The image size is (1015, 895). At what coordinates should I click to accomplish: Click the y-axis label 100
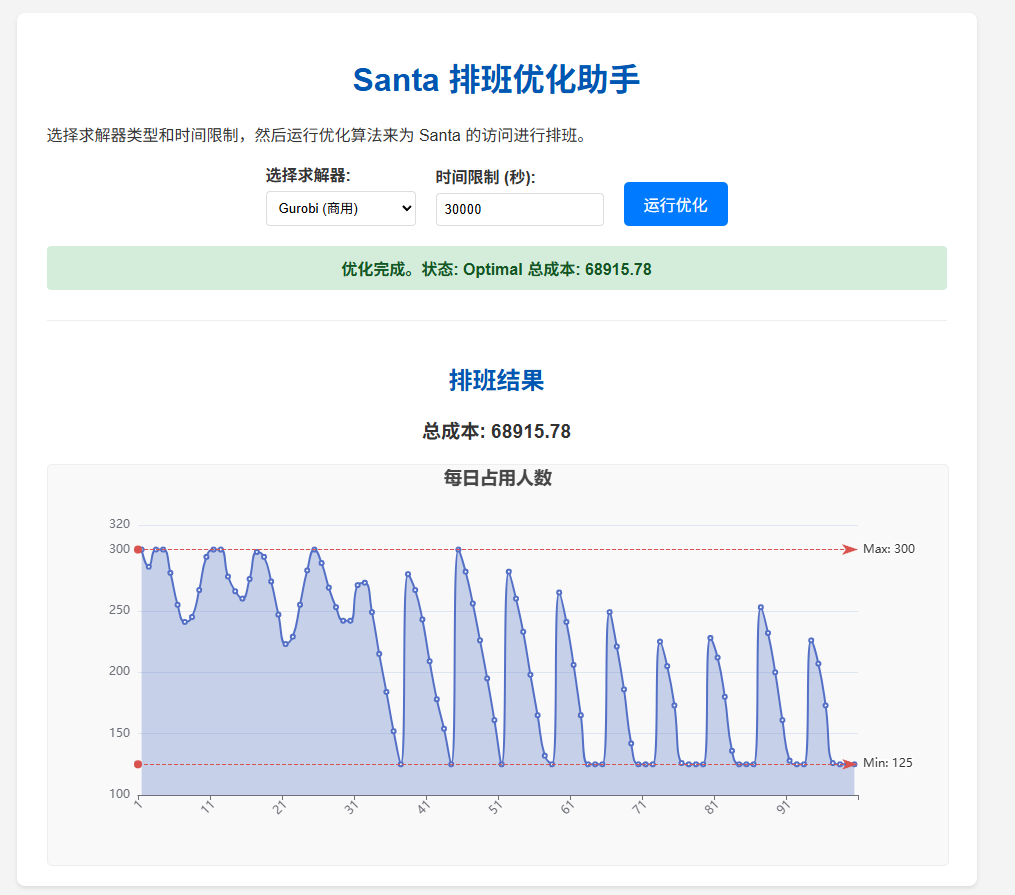119,793
